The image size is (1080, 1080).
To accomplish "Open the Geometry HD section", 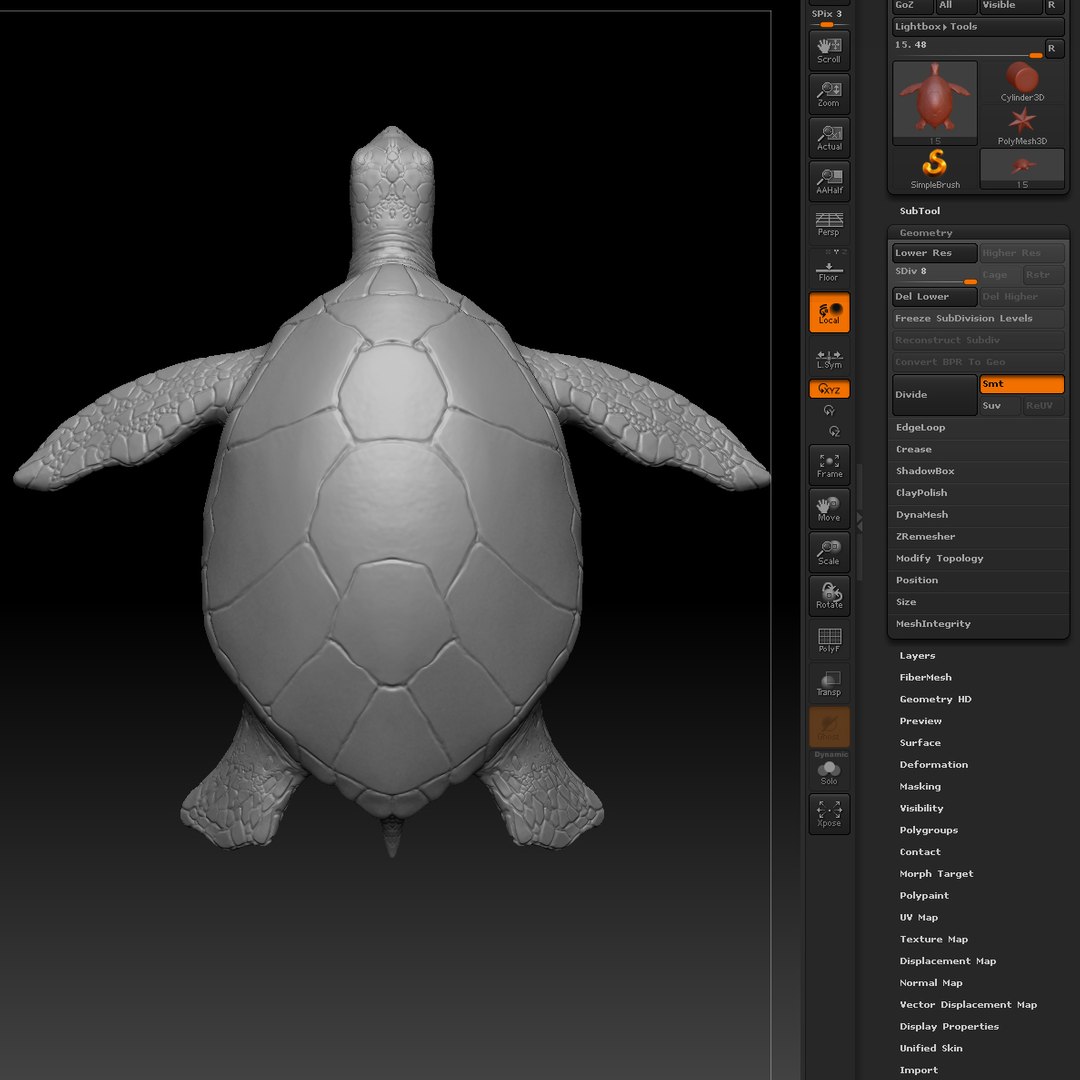I will click(x=935, y=699).
